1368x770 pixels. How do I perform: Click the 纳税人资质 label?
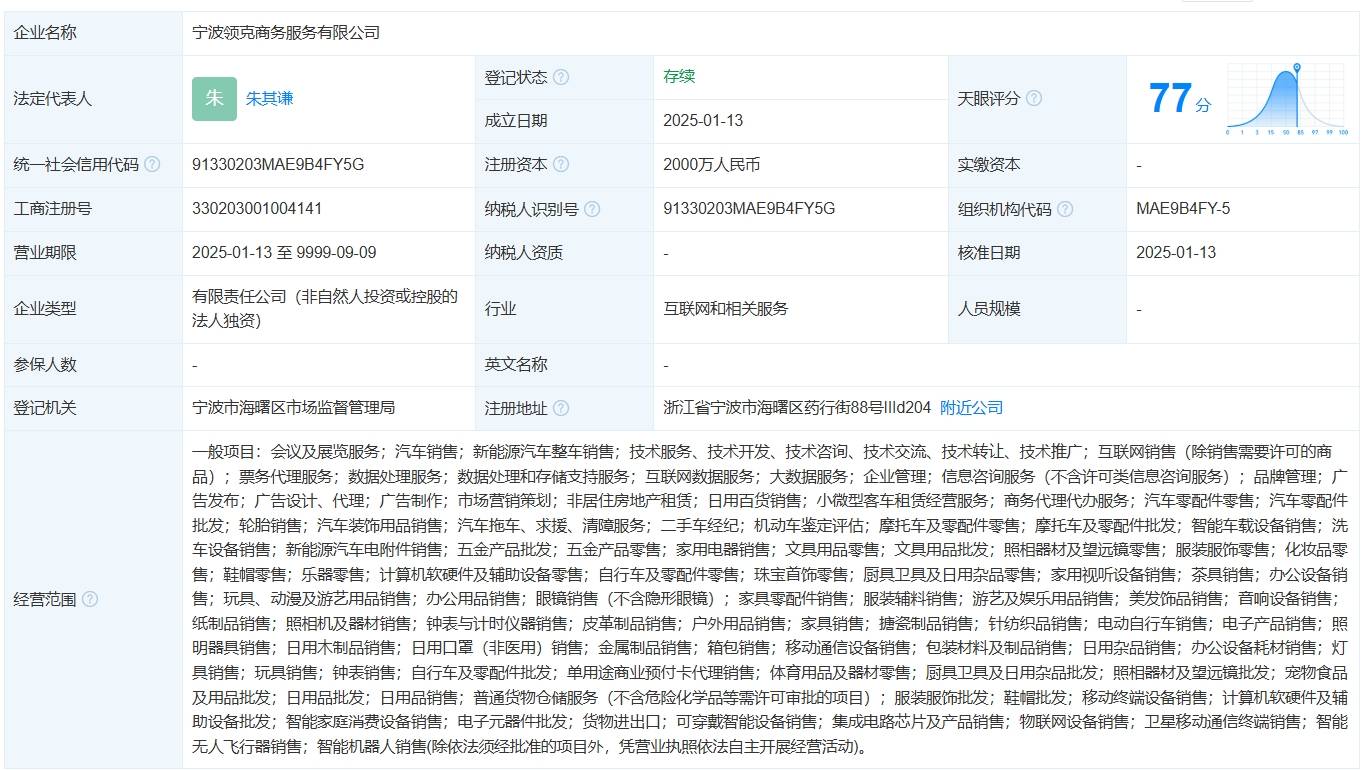point(524,253)
